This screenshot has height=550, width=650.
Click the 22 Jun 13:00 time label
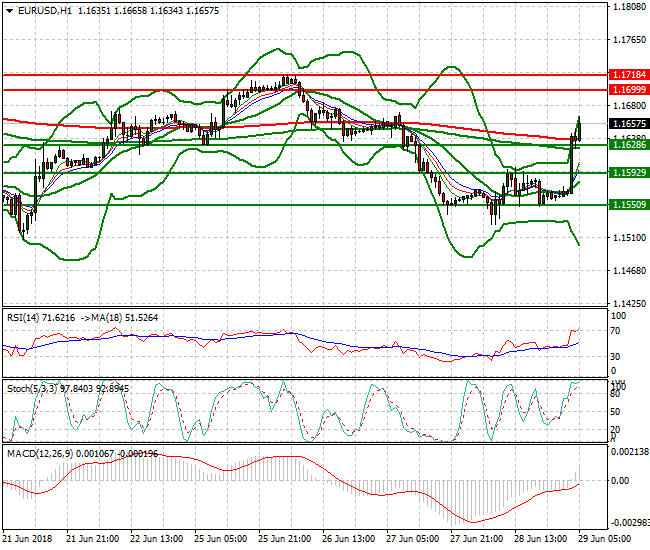click(x=157, y=539)
